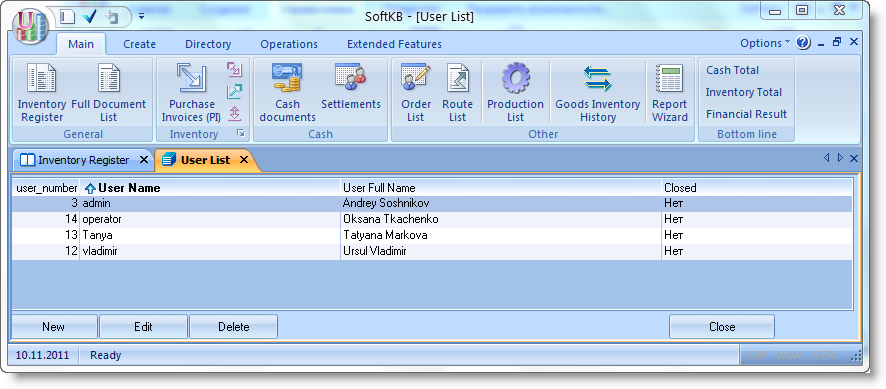Open Purchase Invoices (PI)

click(191, 92)
